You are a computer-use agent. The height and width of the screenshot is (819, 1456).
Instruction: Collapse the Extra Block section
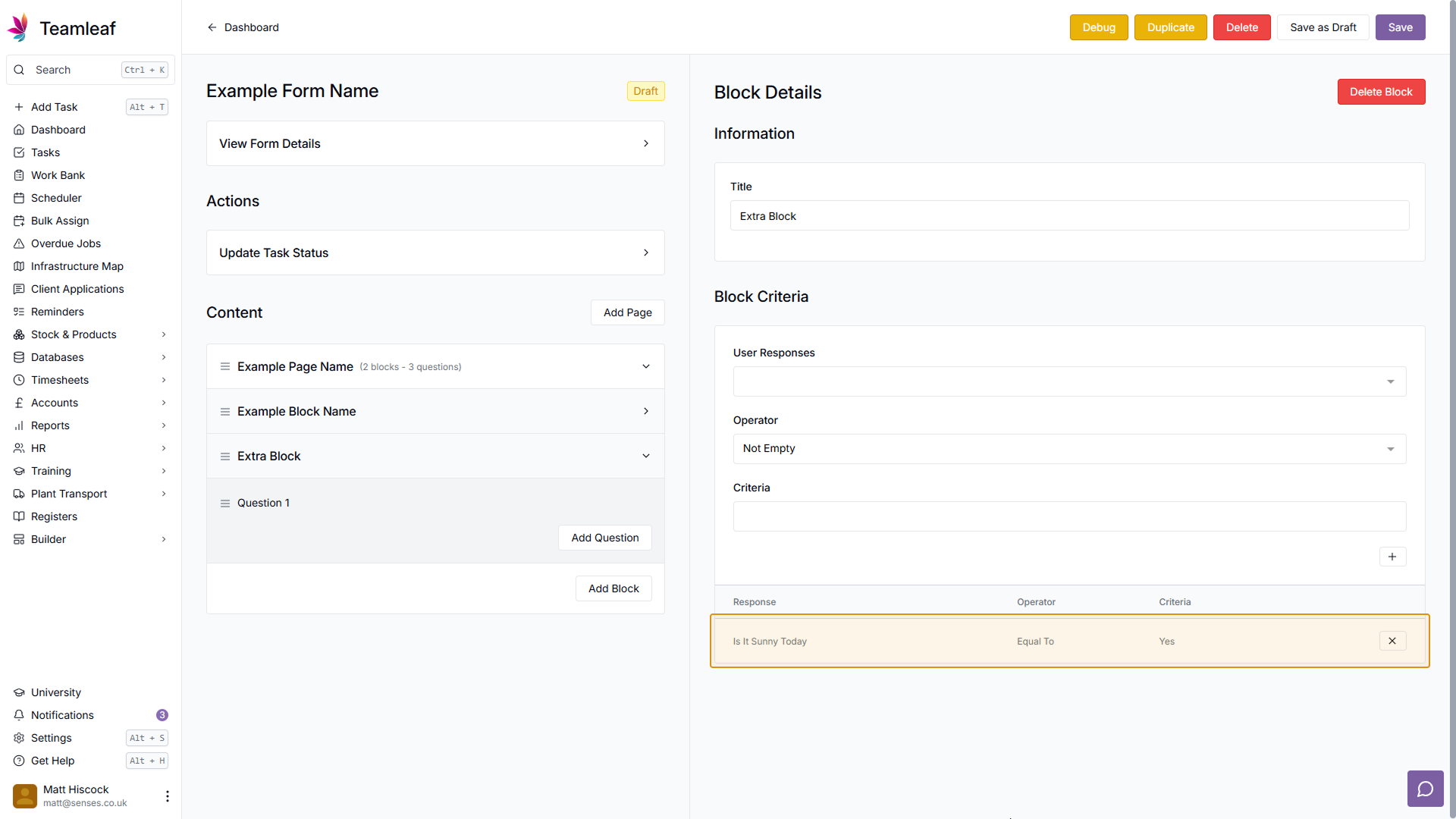(x=645, y=457)
